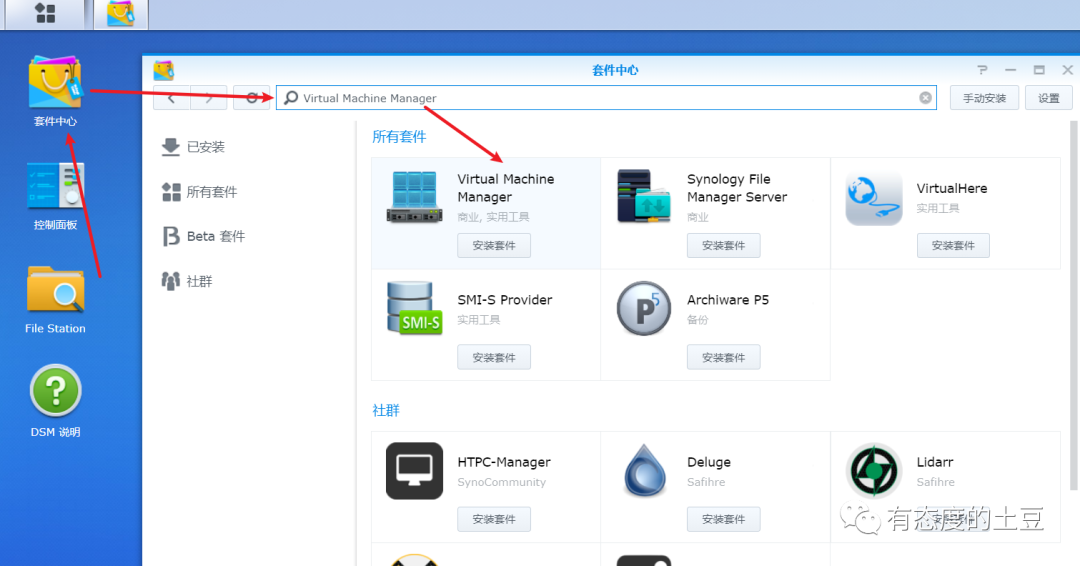Viewport: 1080px width, 566px height.
Task: Click the Synology File Manager Server title
Action: [737, 188]
